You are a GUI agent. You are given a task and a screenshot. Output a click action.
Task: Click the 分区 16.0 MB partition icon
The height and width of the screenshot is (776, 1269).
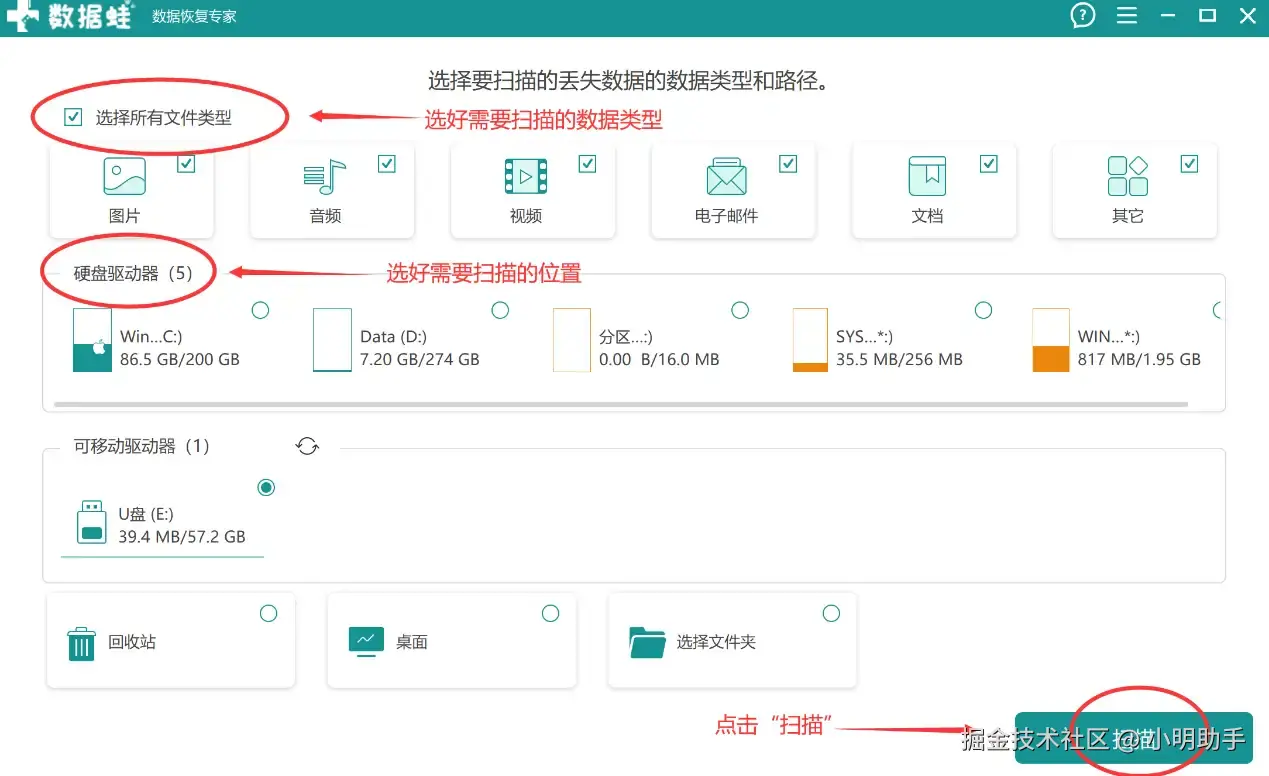pyautogui.click(x=572, y=340)
